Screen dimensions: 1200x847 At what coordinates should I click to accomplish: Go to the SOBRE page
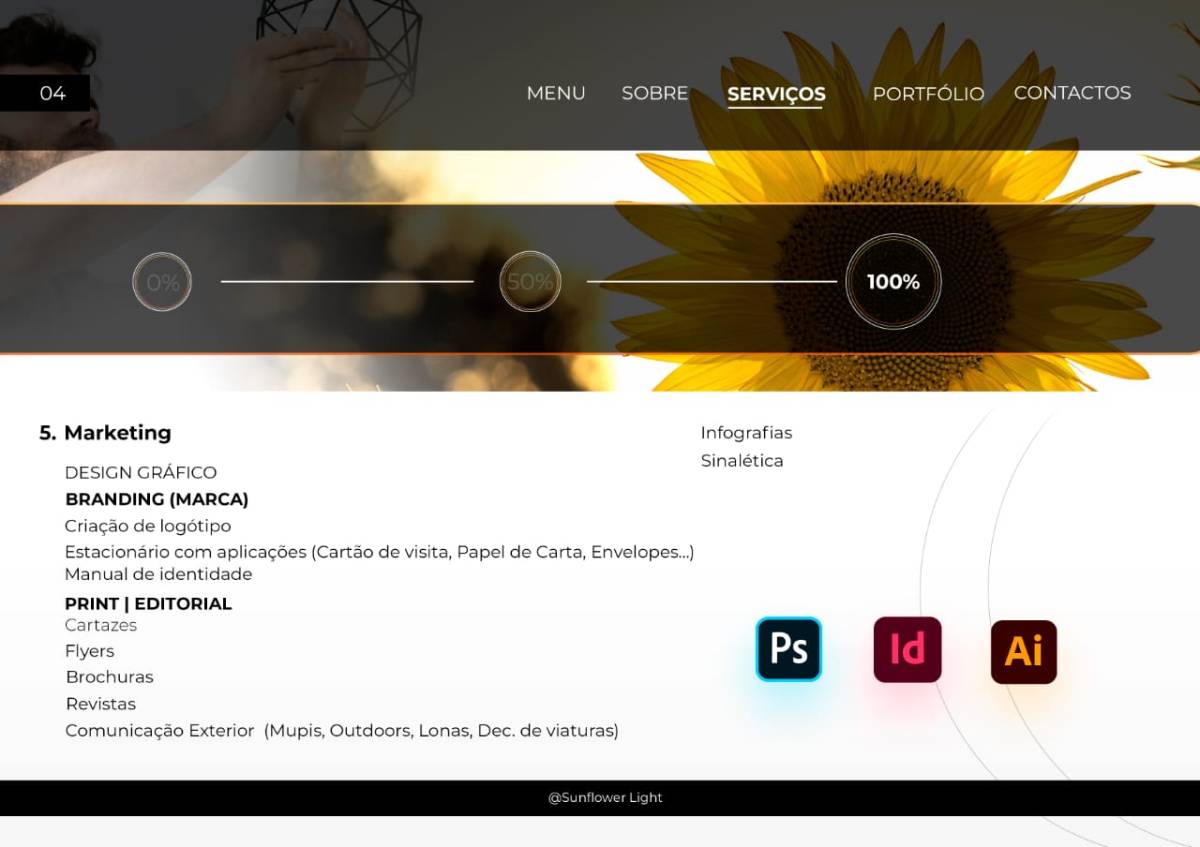tap(655, 93)
